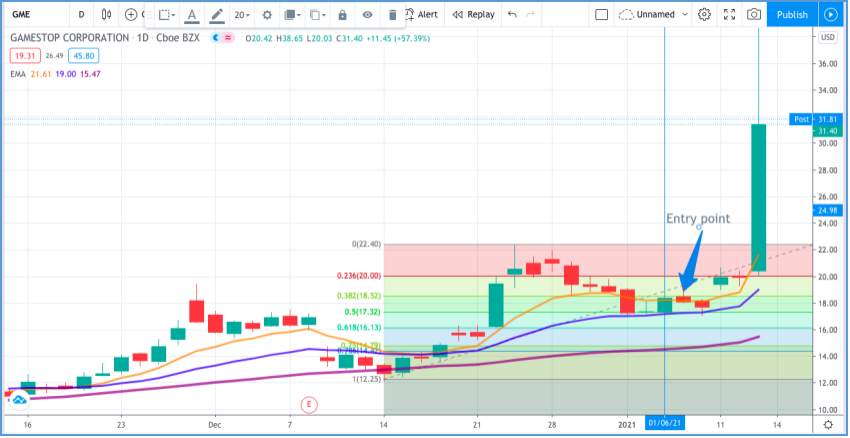This screenshot has width=850, height=438.
Task: Click the blue 19.00 EMA value
Action: coord(64,74)
